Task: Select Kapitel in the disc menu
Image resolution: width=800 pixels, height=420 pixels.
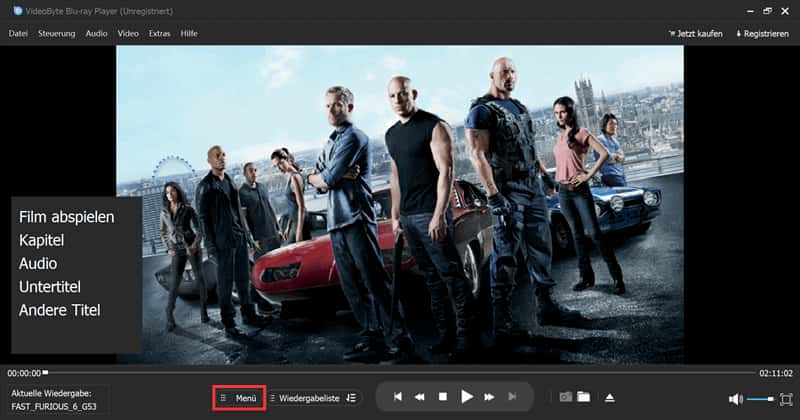Action: (x=41, y=240)
